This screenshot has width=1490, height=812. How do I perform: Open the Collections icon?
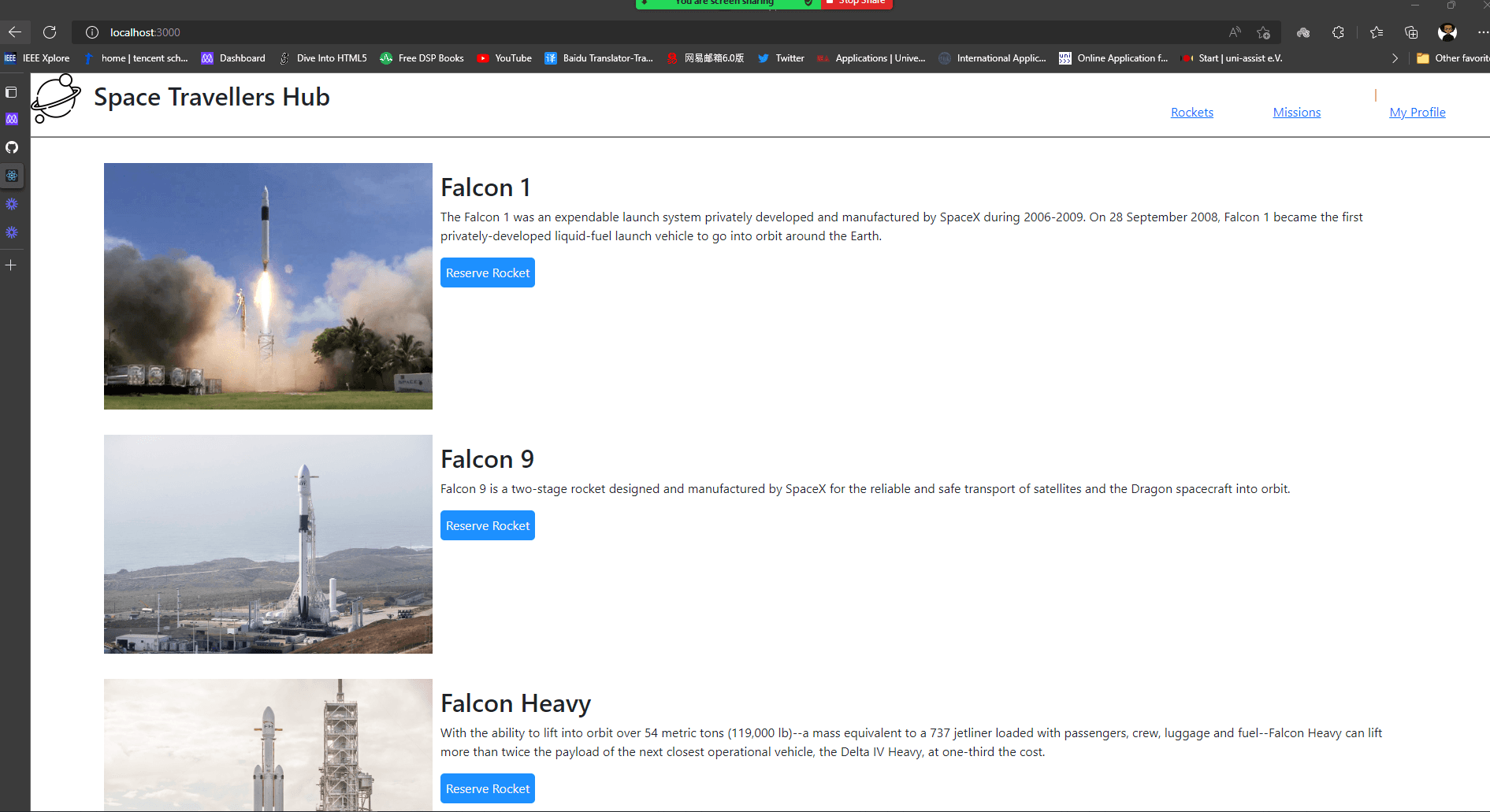[x=1411, y=32]
